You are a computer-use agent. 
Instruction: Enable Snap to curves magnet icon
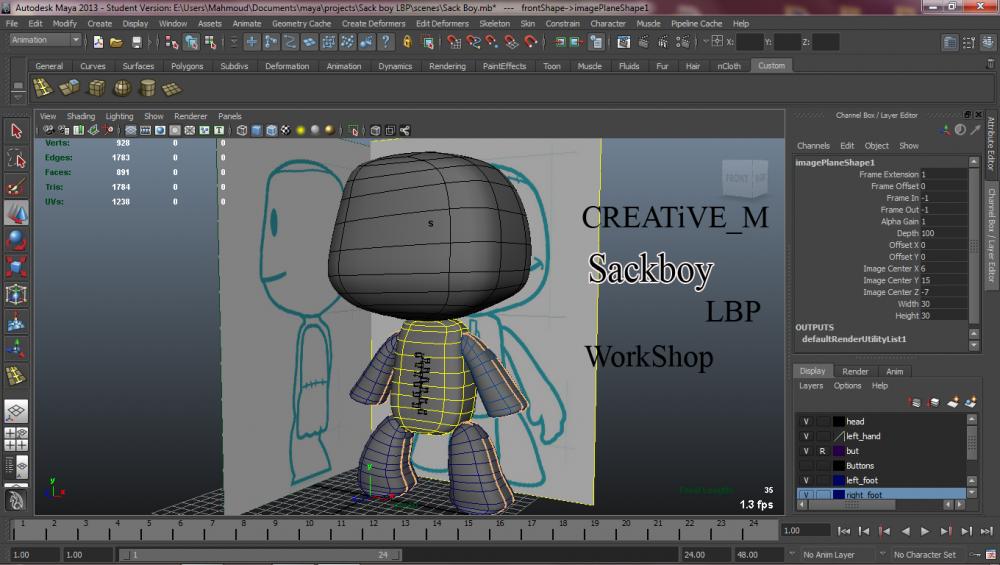pos(473,42)
